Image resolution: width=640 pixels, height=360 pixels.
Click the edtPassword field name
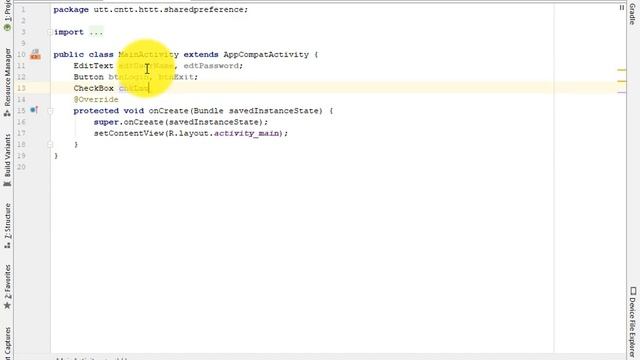[211, 66]
